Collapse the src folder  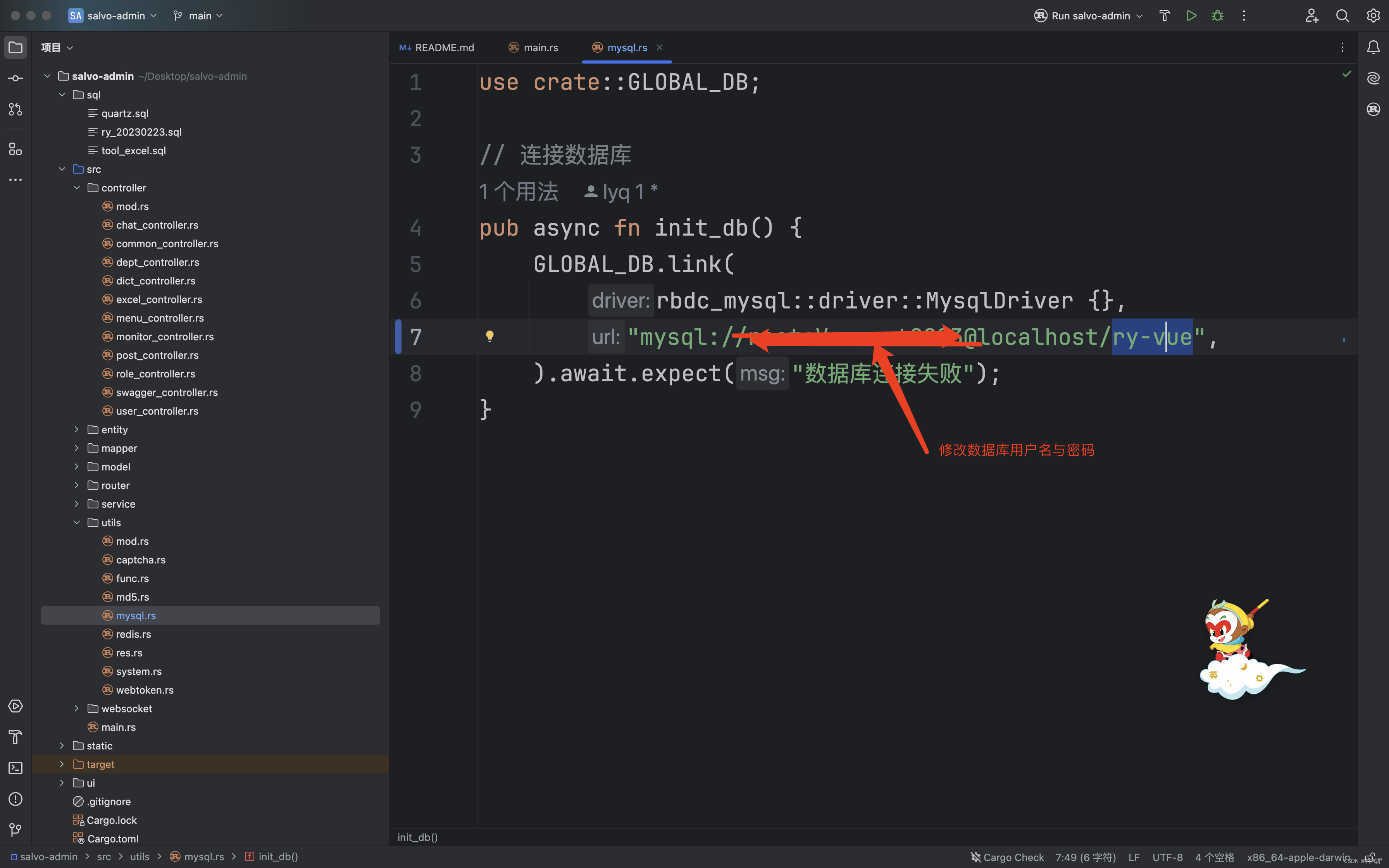coord(62,169)
